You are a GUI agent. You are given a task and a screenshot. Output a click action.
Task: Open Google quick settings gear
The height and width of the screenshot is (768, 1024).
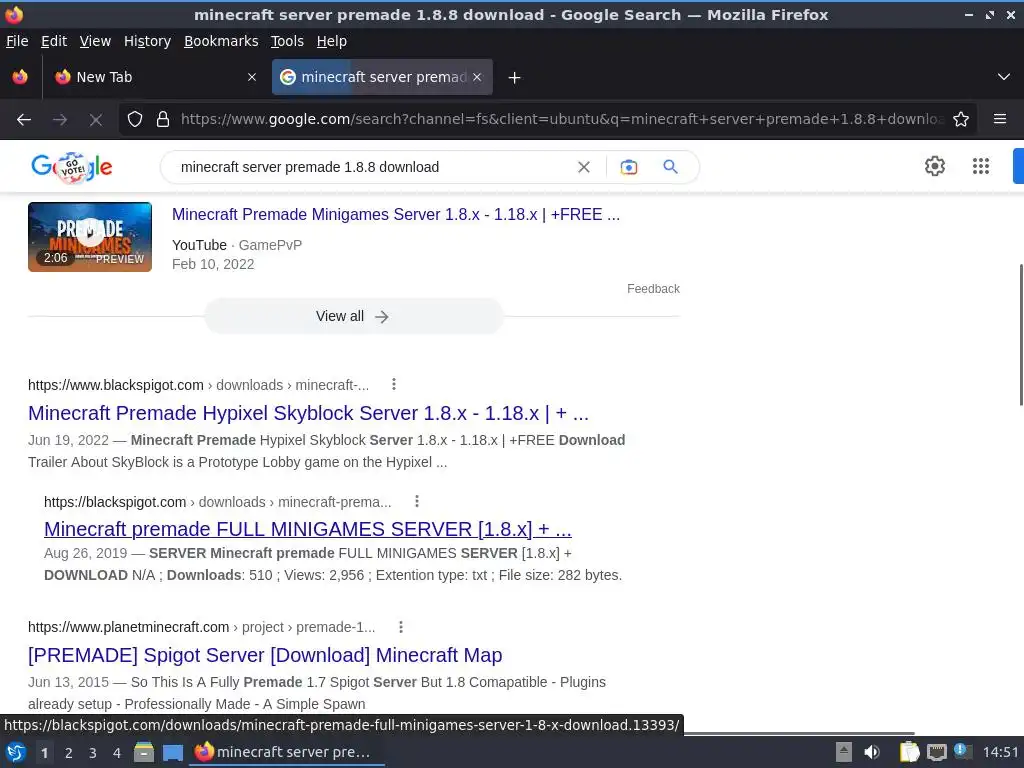coord(935,166)
